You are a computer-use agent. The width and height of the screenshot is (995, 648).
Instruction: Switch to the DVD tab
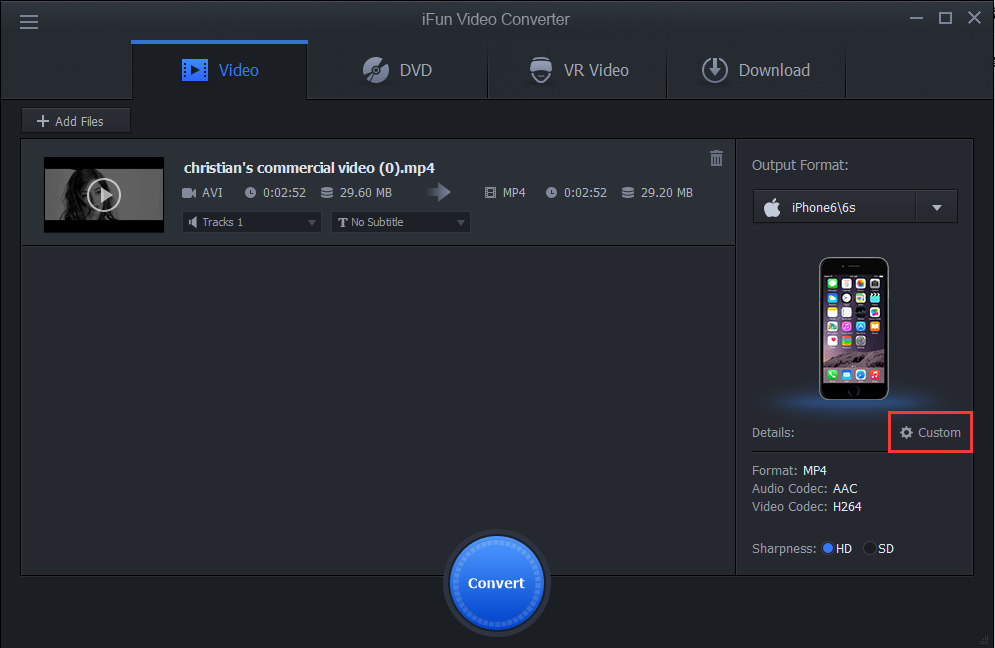397,70
